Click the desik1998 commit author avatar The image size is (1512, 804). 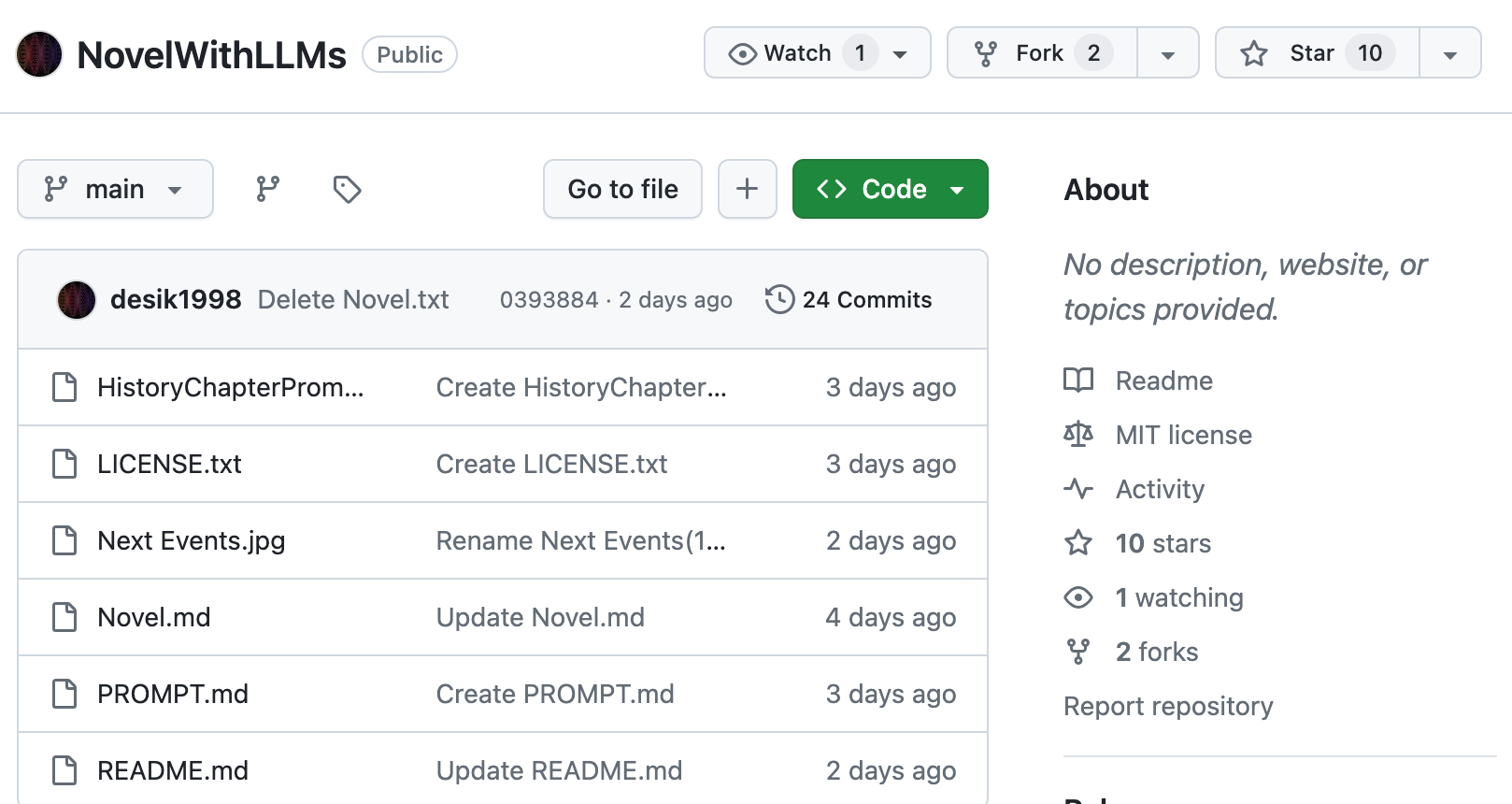77,300
